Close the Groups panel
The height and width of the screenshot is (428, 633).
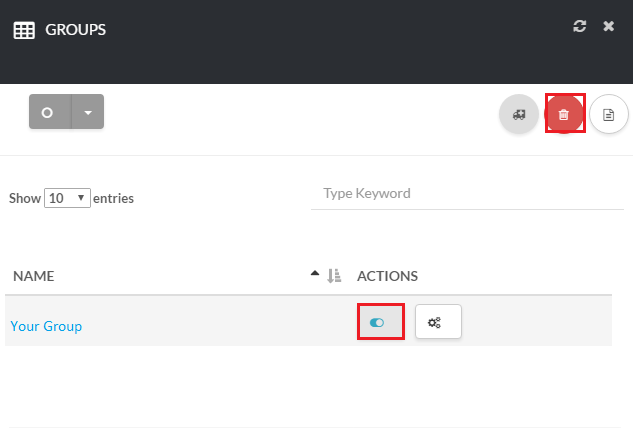tap(608, 27)
